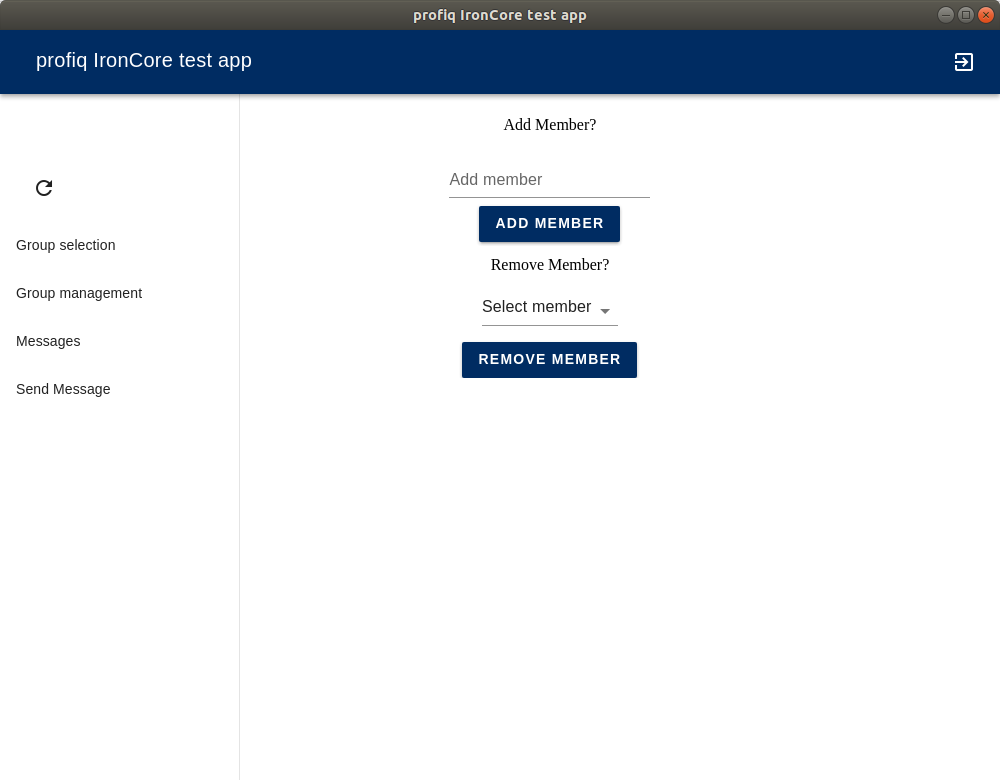The width and height of the screenshot is (1000, 780).
Task: Click the 'Remove Member?' heading text
Action: click(550, 265)
